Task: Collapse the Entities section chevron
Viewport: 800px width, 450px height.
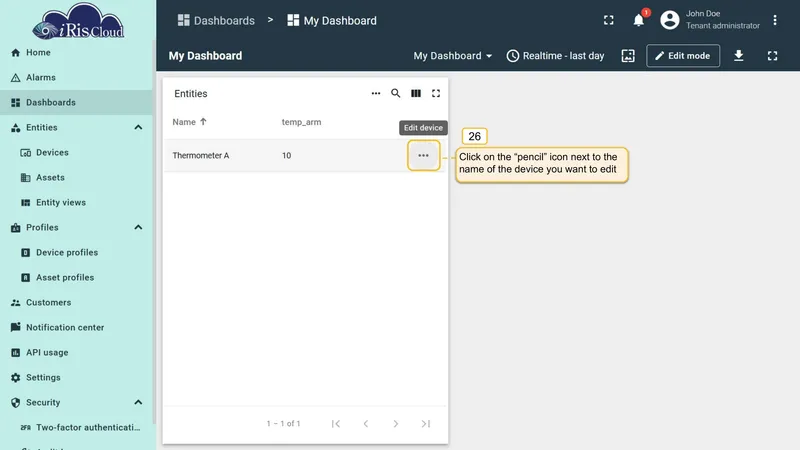Action: [138, 128]
